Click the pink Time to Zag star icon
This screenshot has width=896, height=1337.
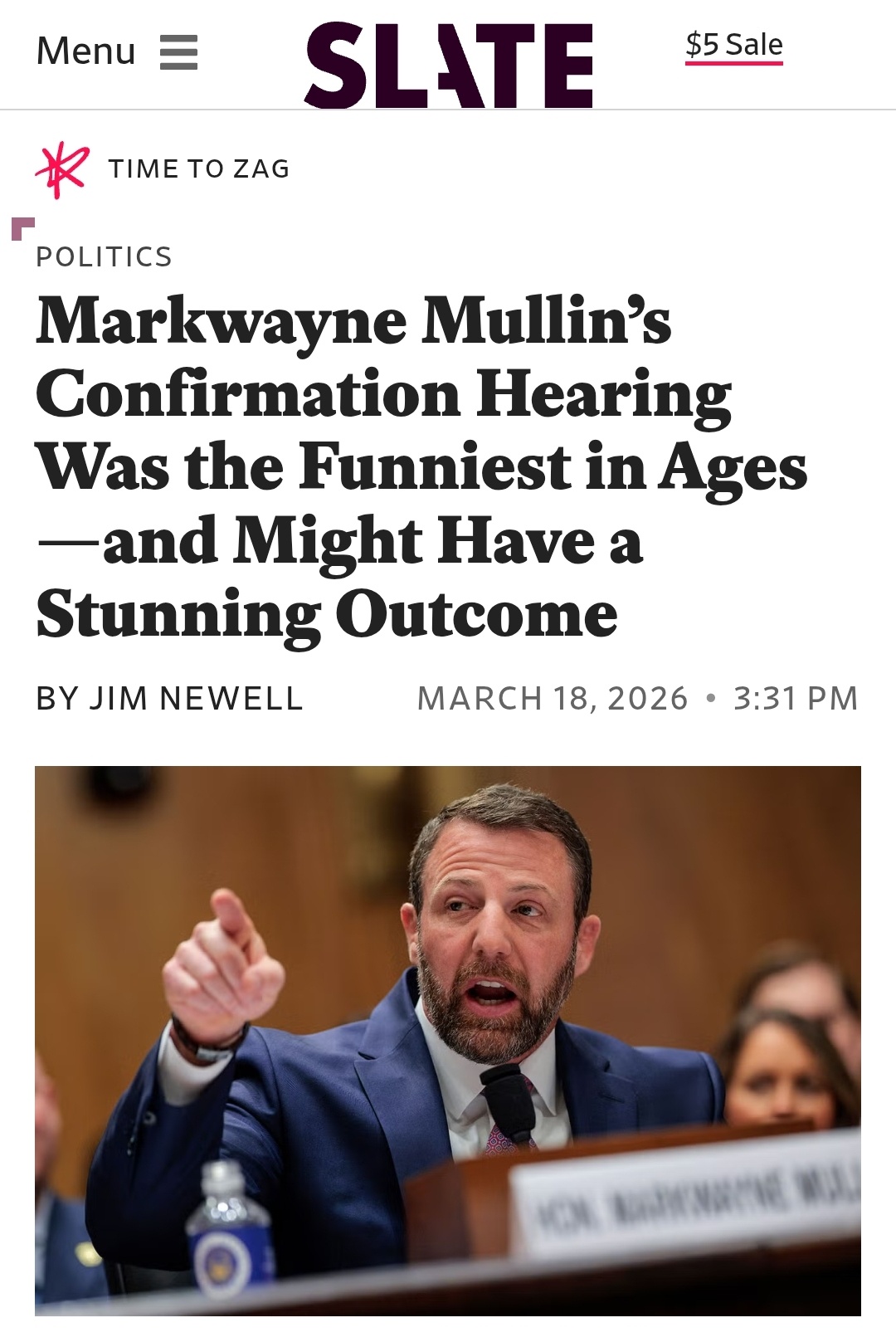coord(61,170)
